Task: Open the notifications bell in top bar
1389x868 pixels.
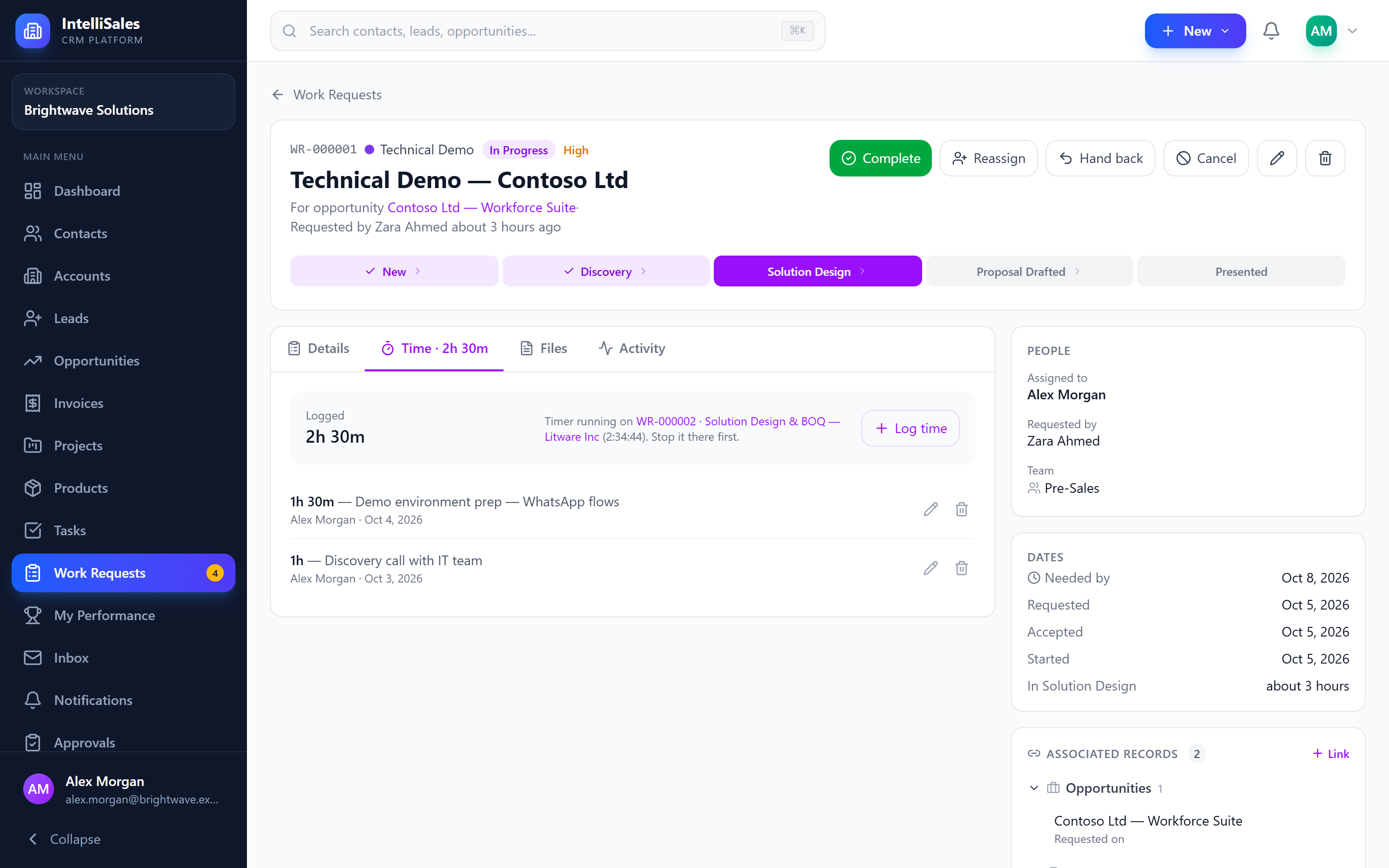Action: click(x=1271, y=31)
